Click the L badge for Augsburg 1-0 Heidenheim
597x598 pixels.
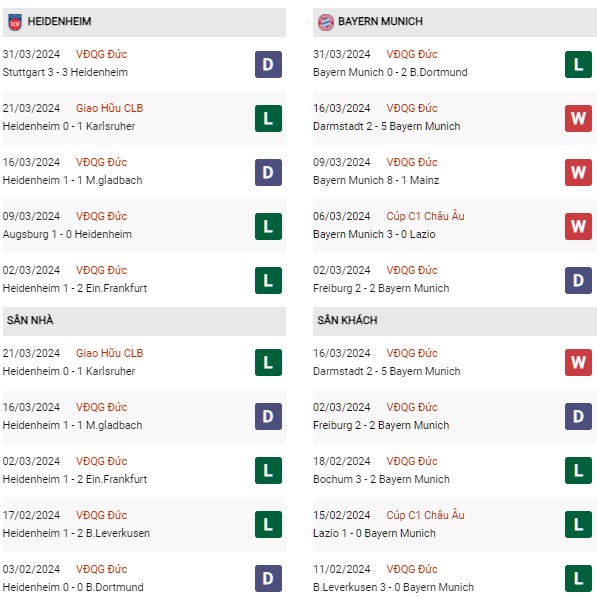(268, 227)
